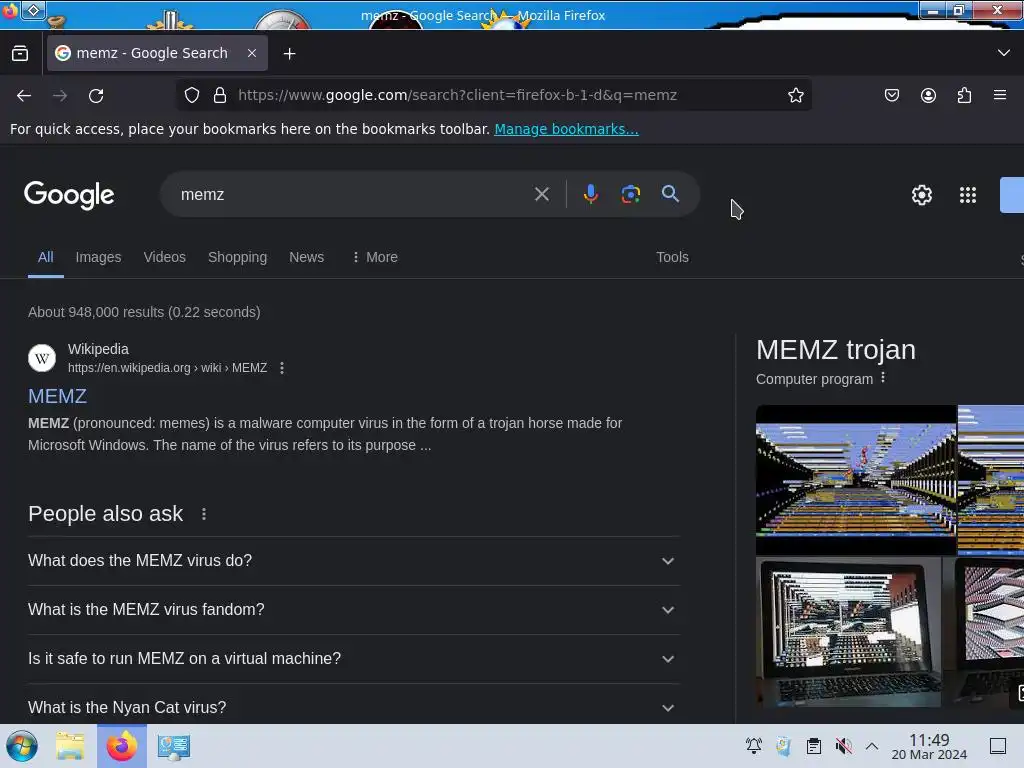Submit search with the magnifying glass icon
The image size is (1024, 768).
coord(670,193)
